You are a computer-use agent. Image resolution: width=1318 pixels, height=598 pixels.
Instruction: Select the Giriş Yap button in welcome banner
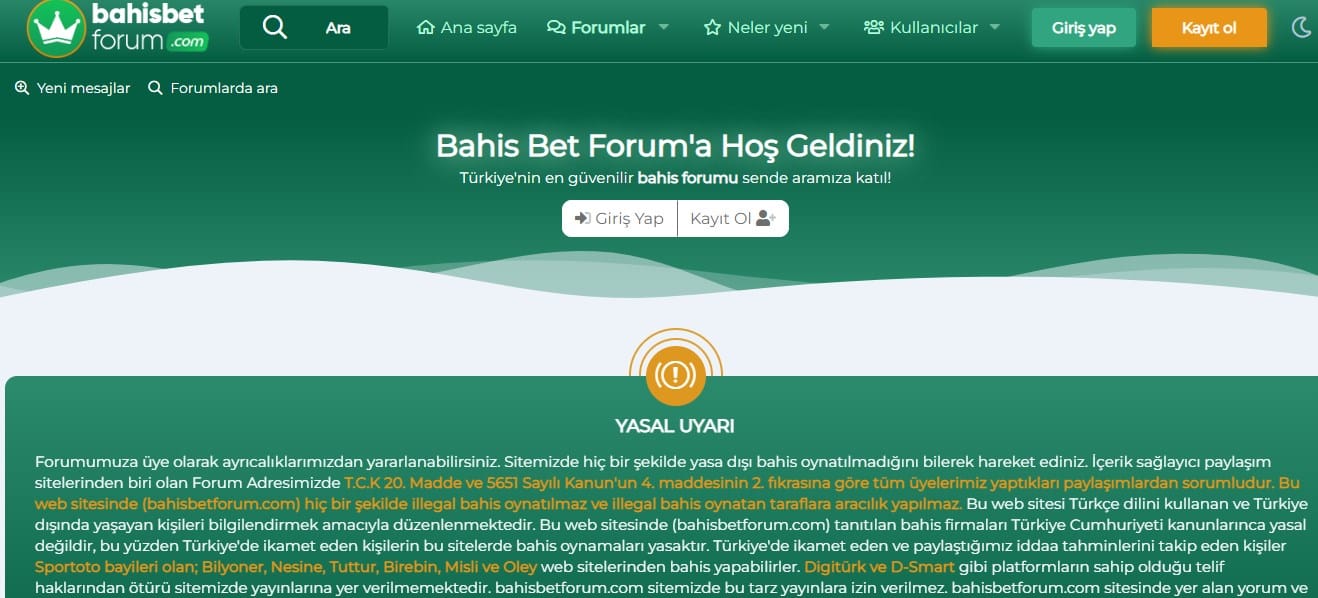coord(619,218)
